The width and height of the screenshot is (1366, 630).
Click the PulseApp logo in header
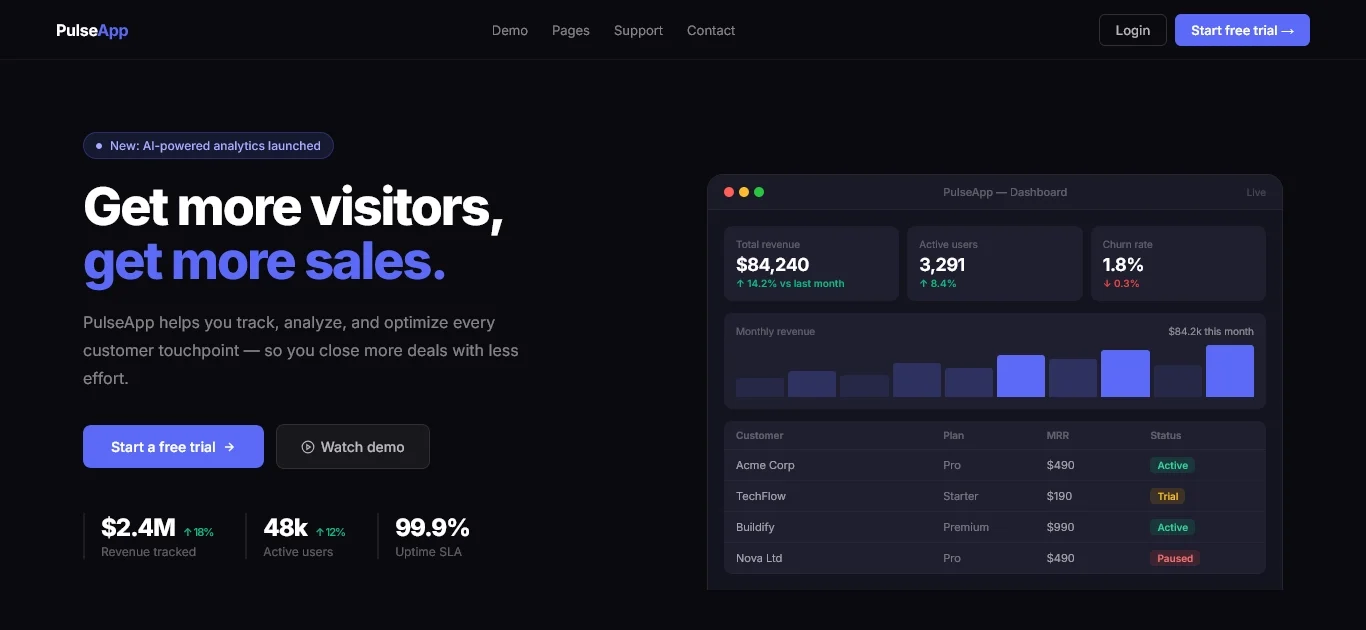pos(92,30)
